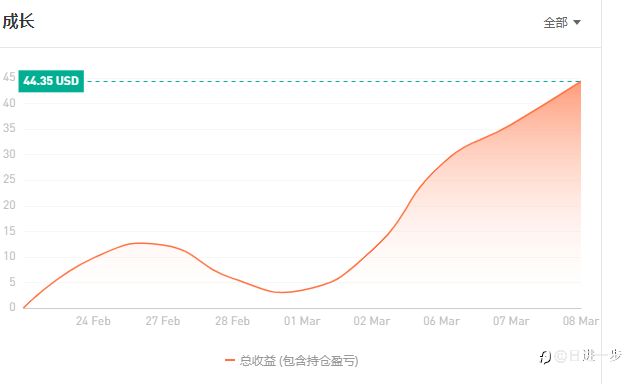
Task: Select the 24 Feb axis date
Action: coord(93,321)
